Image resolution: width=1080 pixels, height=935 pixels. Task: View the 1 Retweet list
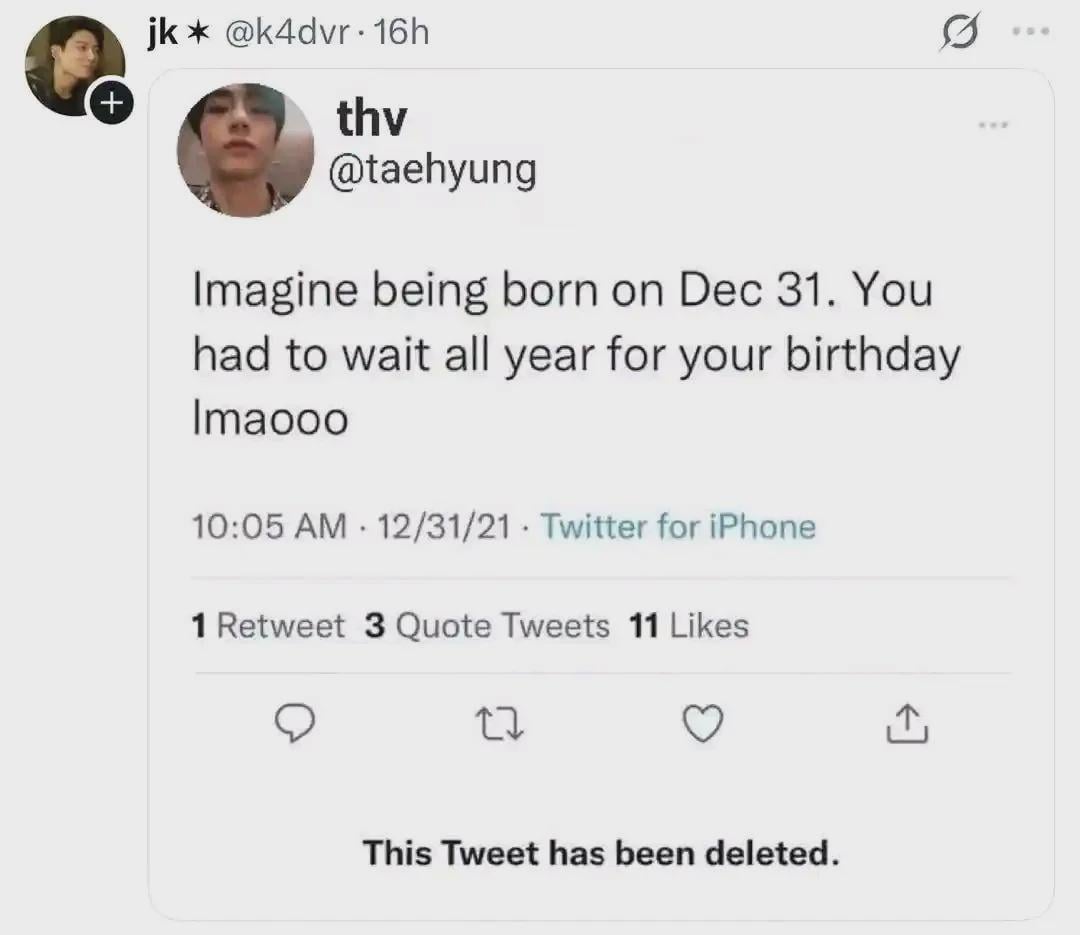coord(267,626)
